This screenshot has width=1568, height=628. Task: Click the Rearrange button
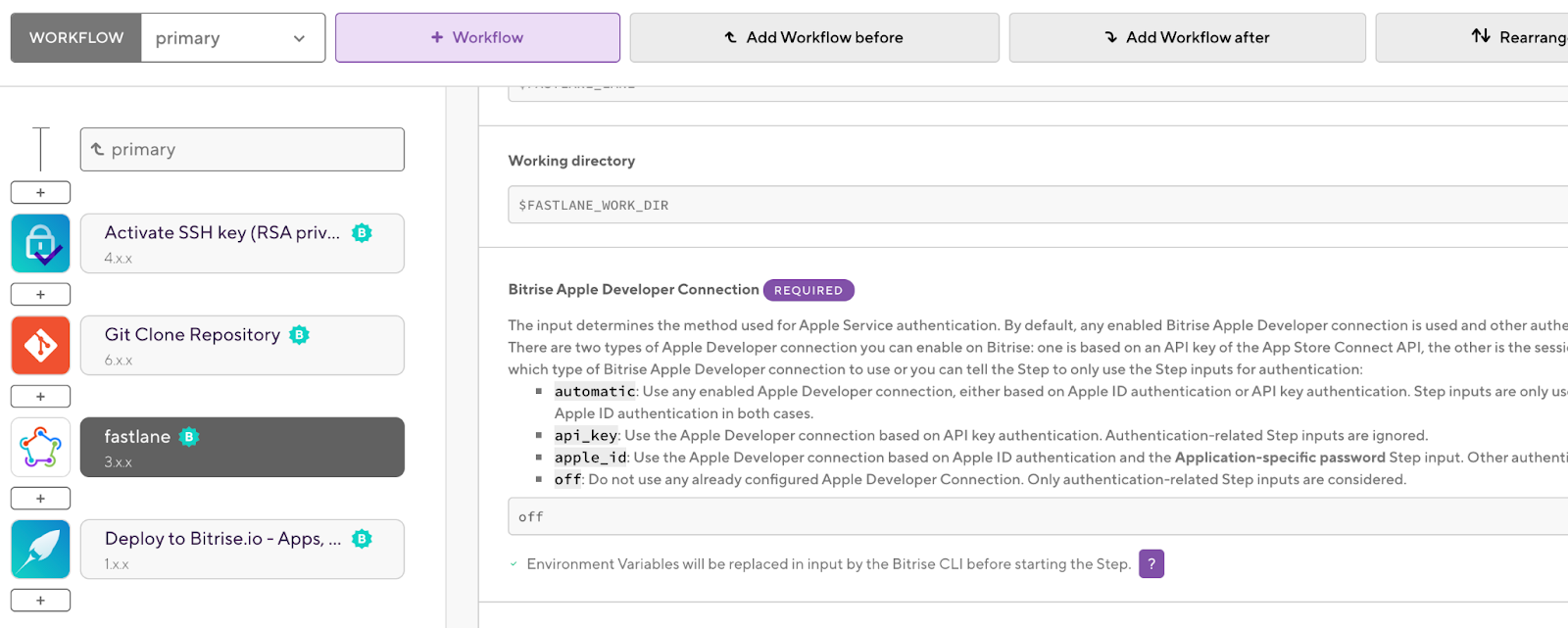coord(1519,37)
